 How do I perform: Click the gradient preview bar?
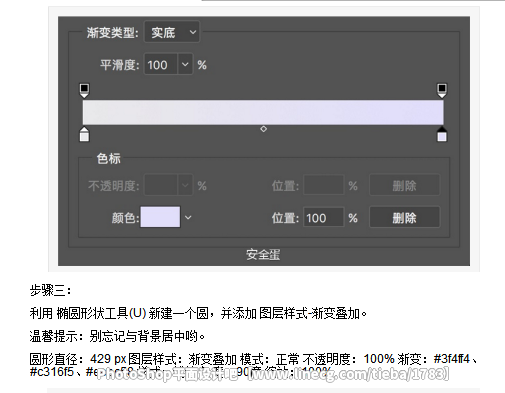click(x=263, y=112)
